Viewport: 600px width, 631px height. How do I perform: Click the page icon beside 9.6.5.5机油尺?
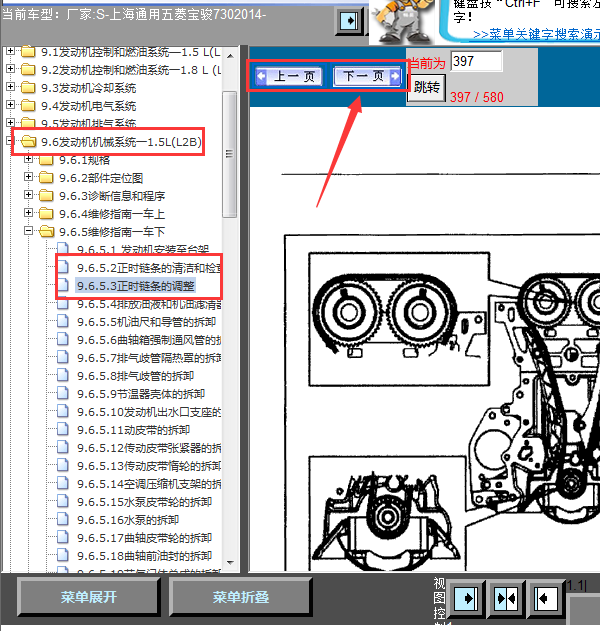pyautogui.click(x=63, y=321)
